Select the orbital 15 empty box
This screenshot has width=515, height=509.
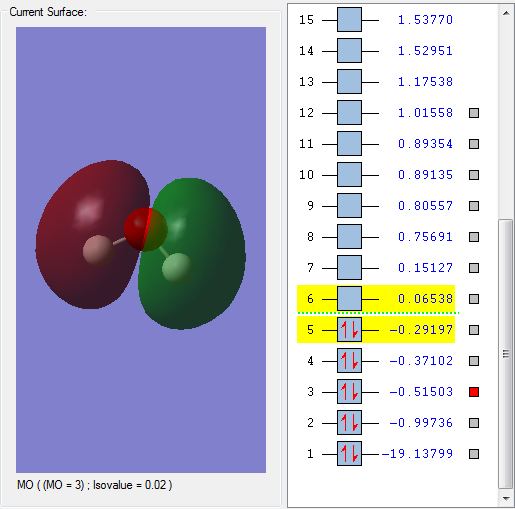349,20
